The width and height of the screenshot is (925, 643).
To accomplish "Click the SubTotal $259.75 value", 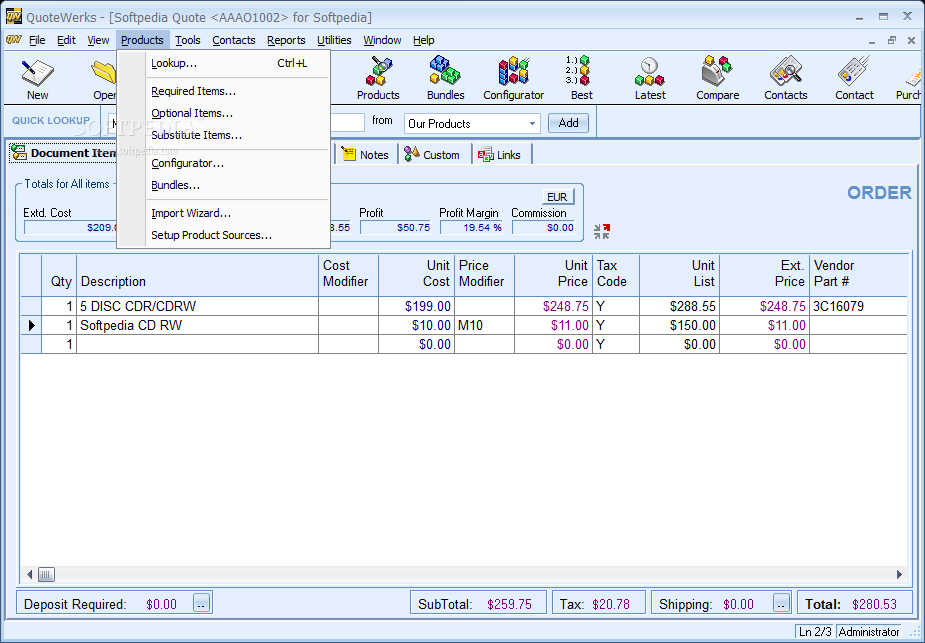I will [x=509, y=604].
